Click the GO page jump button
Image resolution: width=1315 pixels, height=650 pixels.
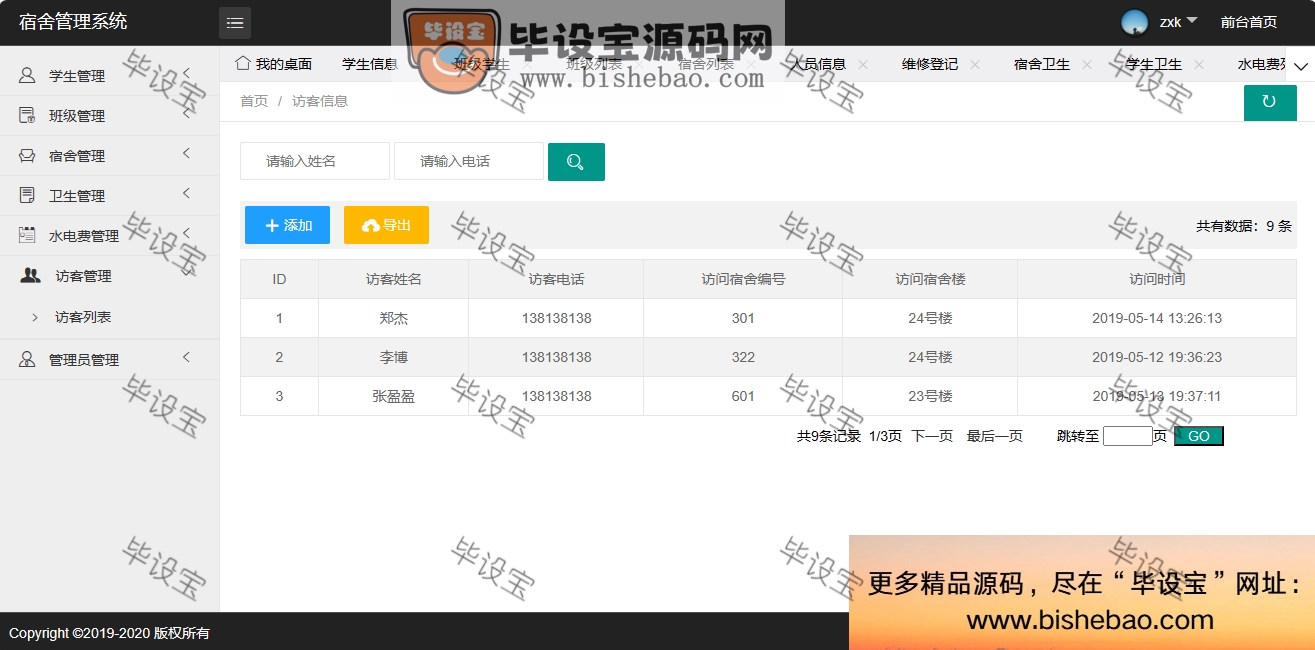[1199, 436]
